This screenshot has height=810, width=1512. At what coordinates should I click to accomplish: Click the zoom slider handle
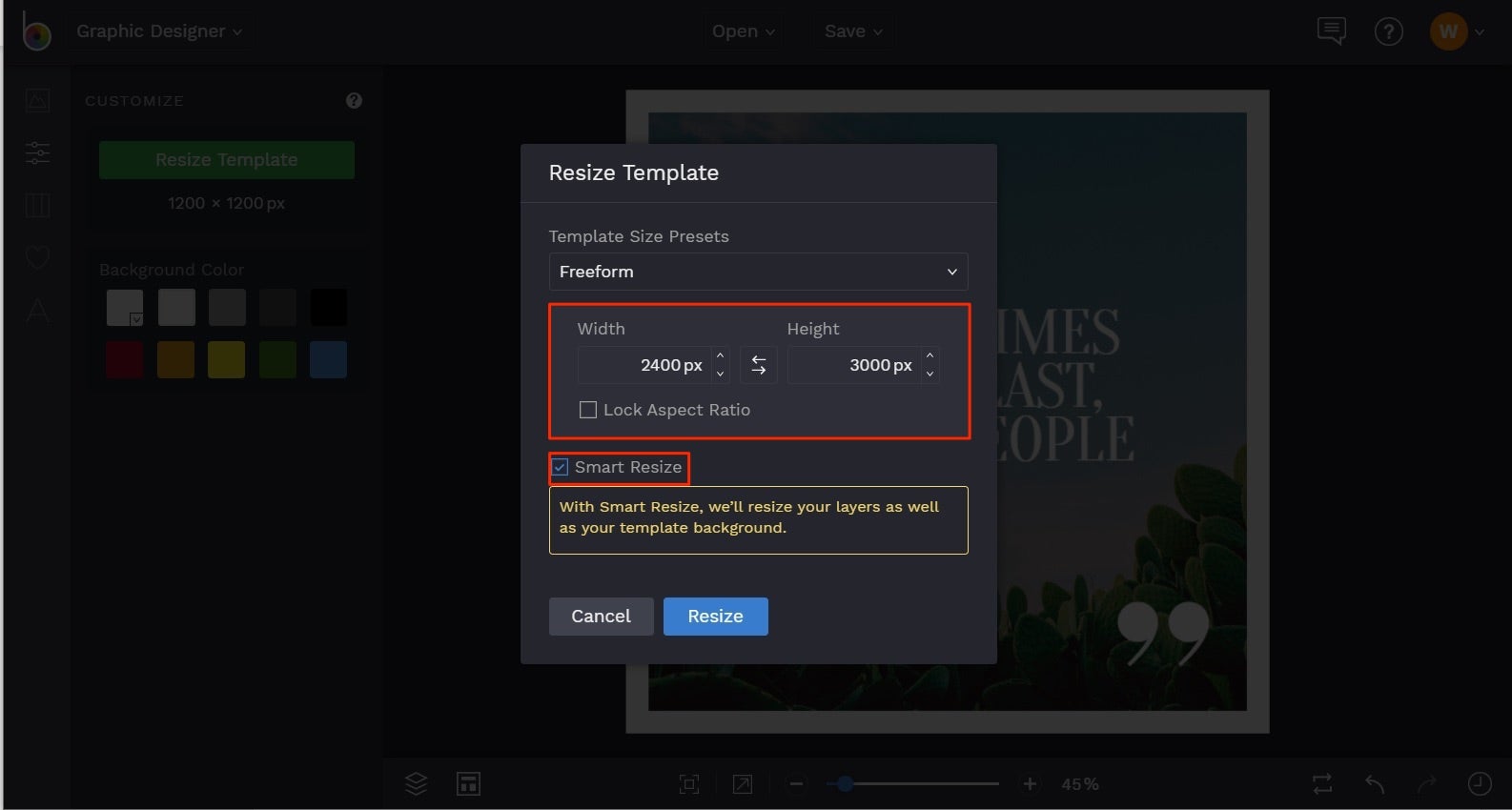tap(845, 784)
